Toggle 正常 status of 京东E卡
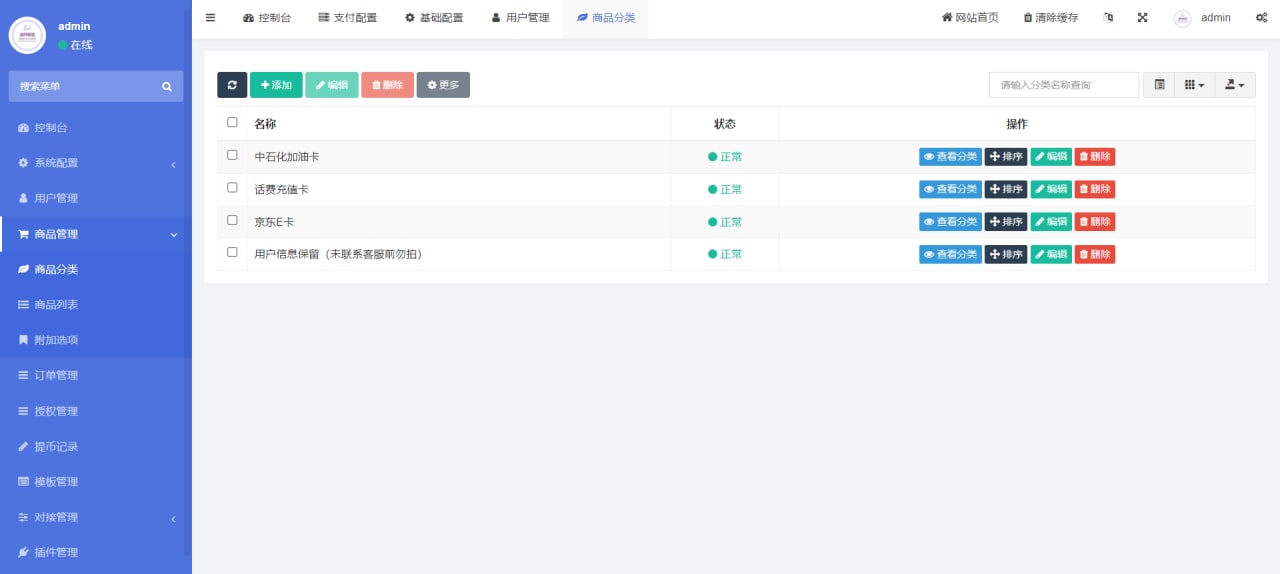Viewport: 1280px width, 574px height. tap(725, 222)
